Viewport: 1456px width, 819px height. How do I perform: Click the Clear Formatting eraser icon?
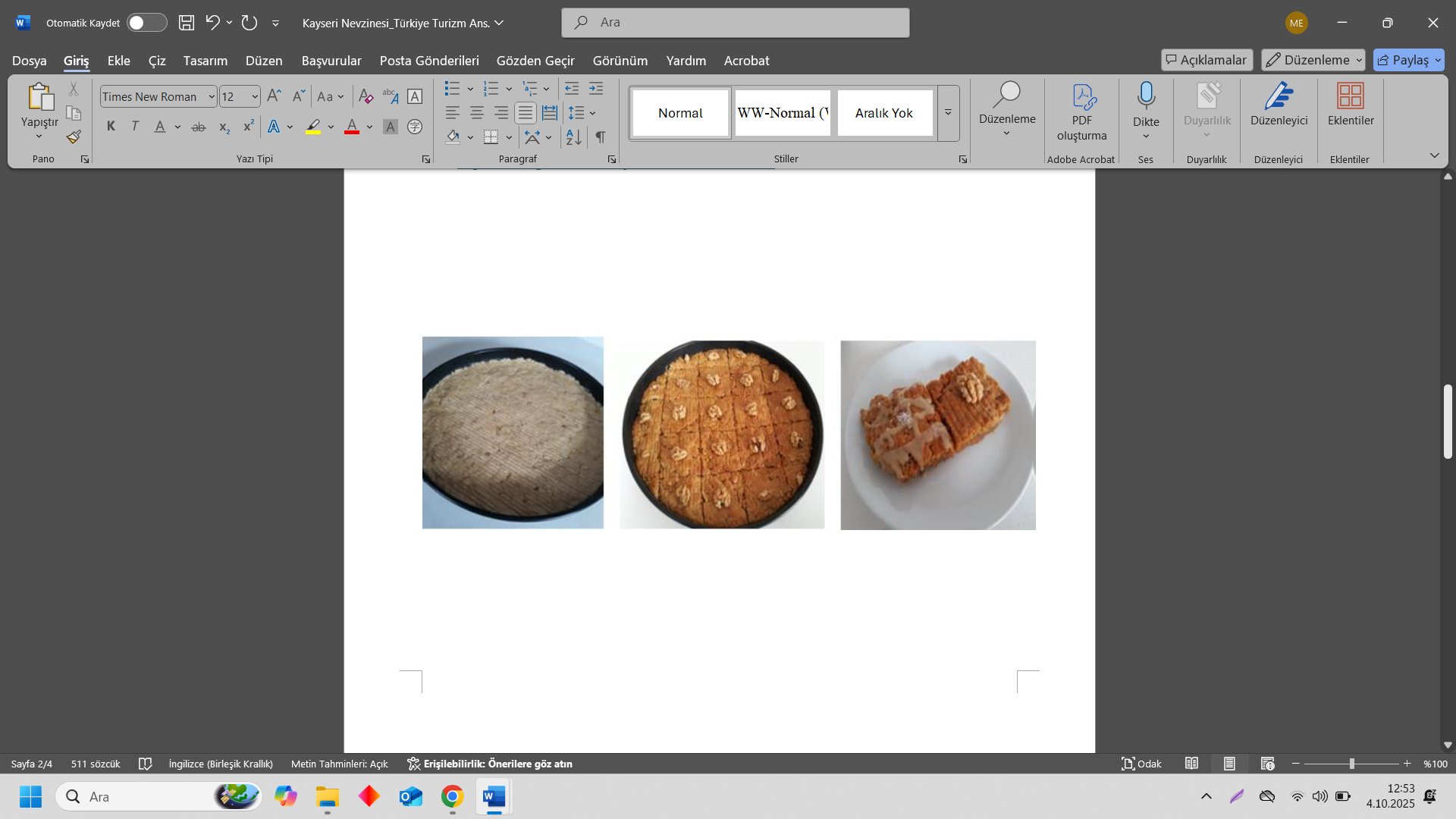click(x=366, y=96)
